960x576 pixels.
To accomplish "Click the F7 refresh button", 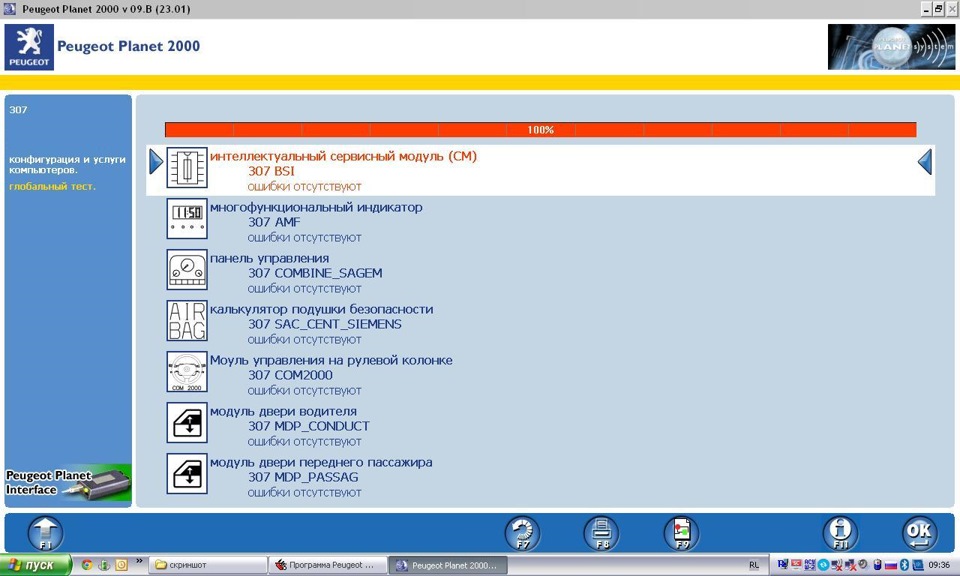I will coord(522,533).
